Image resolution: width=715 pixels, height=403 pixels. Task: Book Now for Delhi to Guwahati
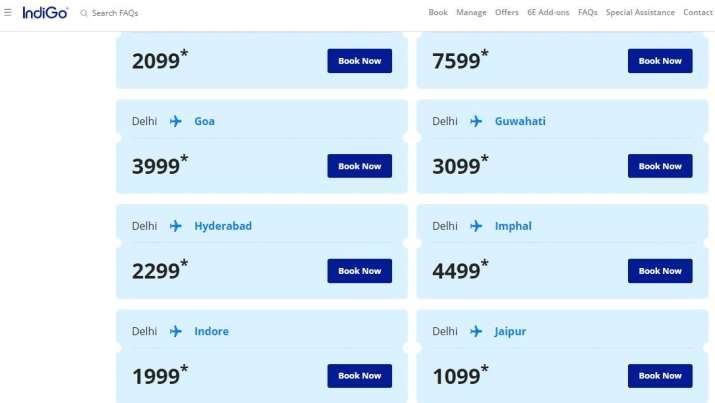pyautogui.click(x=659, y=166)
